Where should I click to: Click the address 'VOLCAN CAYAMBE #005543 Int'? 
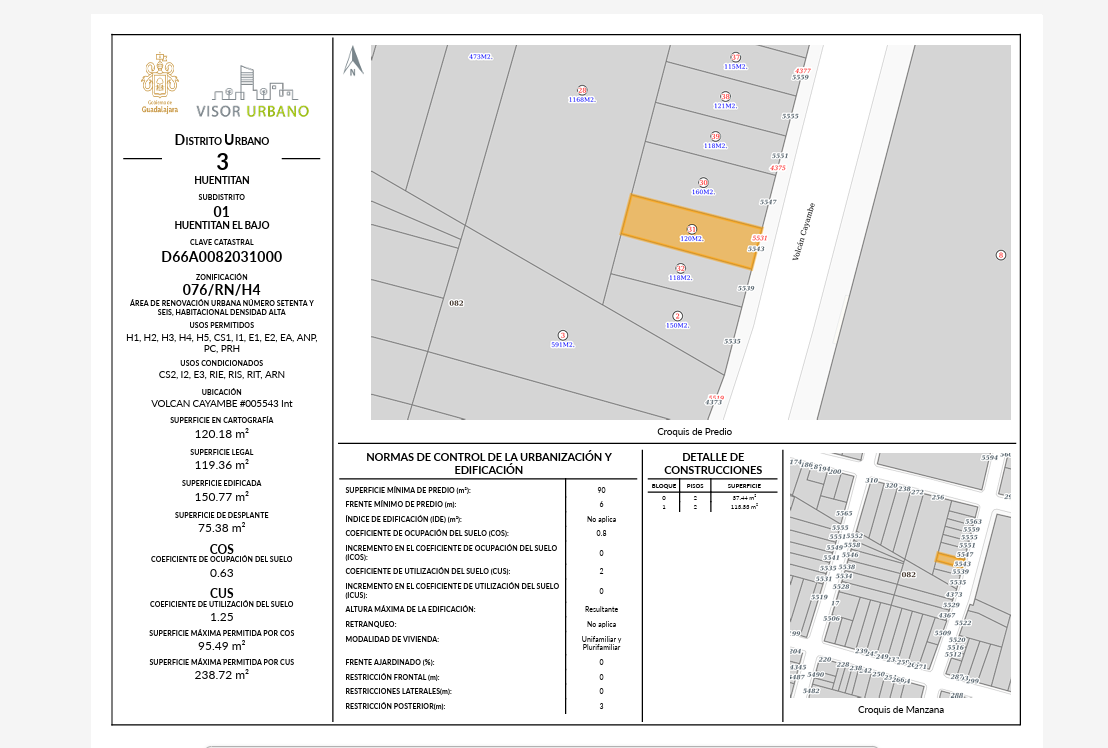pyautogui.click(x=222, y=404)
